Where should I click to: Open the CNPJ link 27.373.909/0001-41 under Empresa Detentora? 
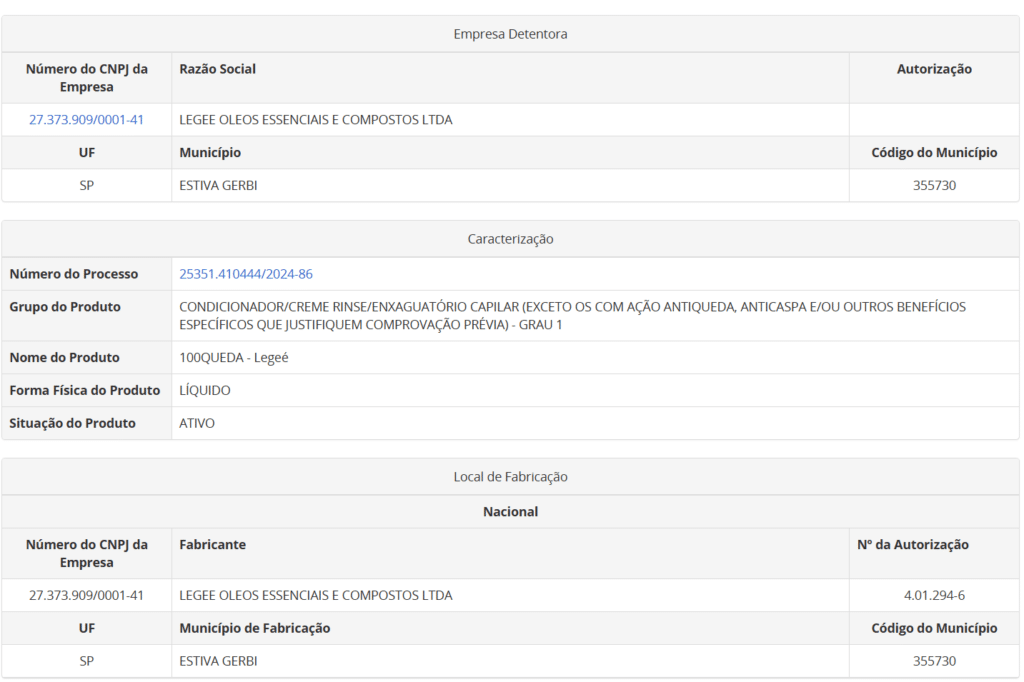click(x=86, y=120)
